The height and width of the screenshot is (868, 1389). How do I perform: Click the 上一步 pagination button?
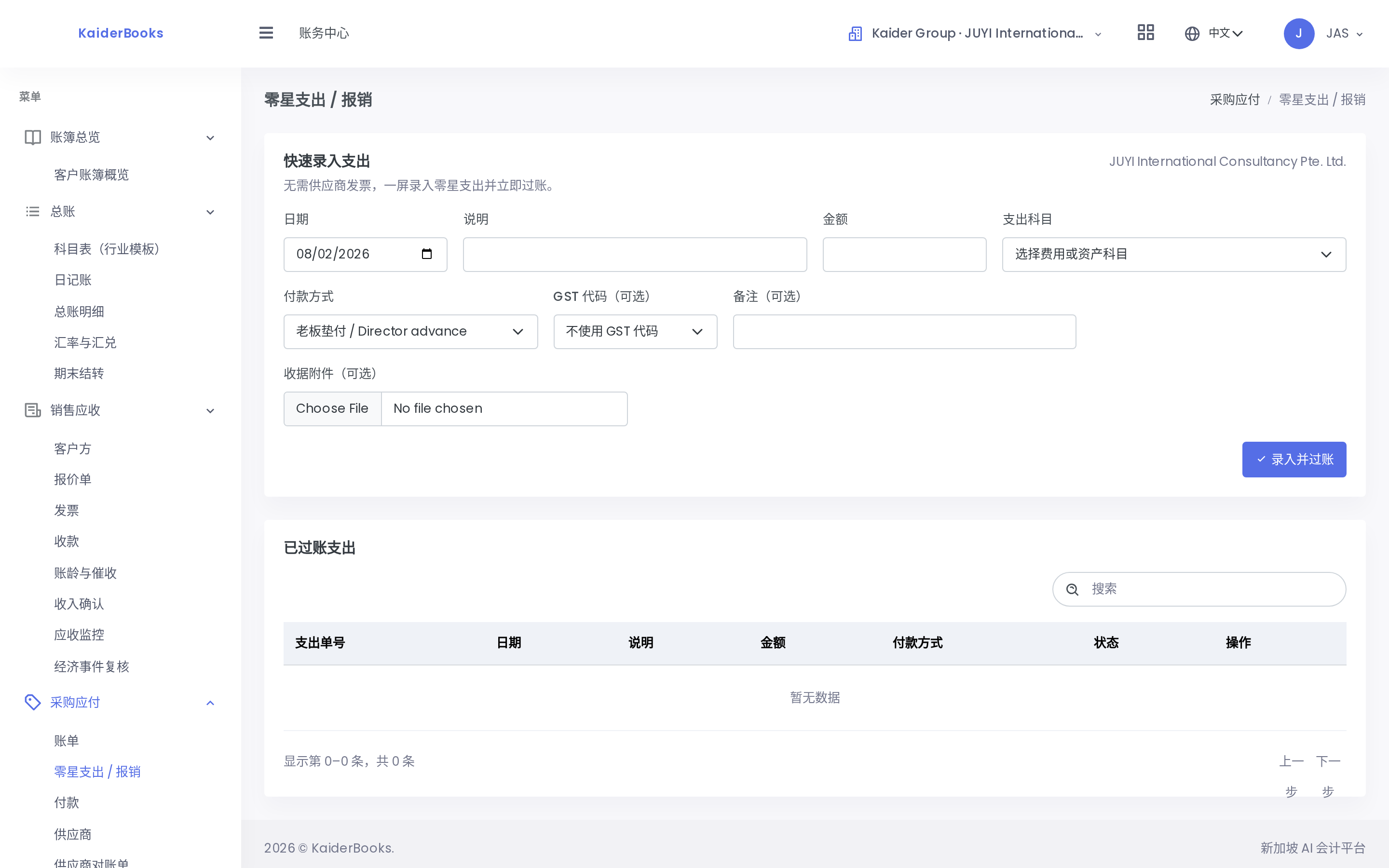click(1291, 776)
